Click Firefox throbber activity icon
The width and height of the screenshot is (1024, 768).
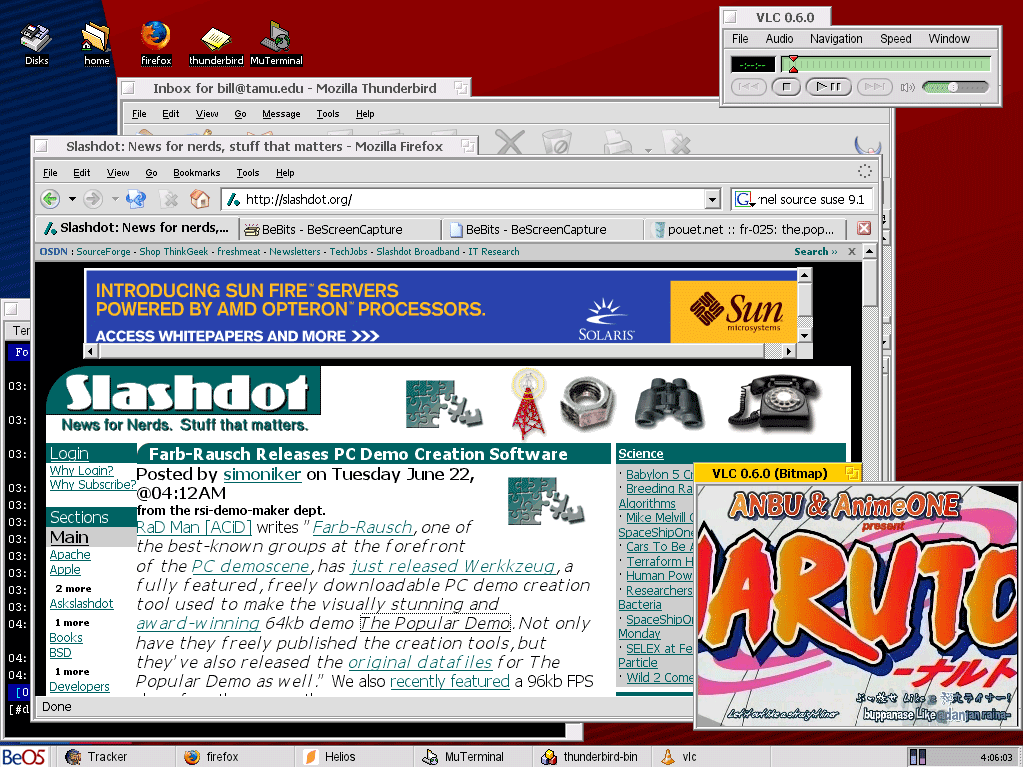pyautogui.click(x=865, y=171)
